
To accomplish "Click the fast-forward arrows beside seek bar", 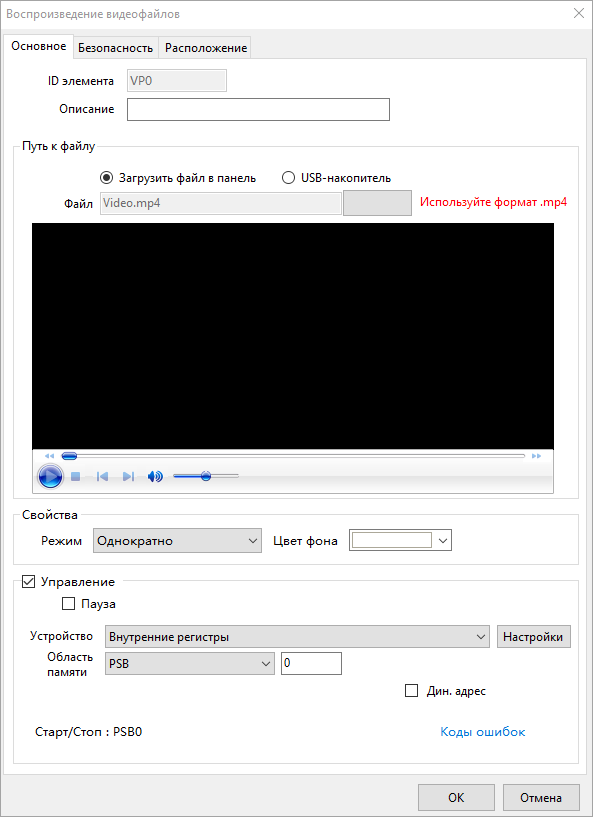I will click(536, 456).
